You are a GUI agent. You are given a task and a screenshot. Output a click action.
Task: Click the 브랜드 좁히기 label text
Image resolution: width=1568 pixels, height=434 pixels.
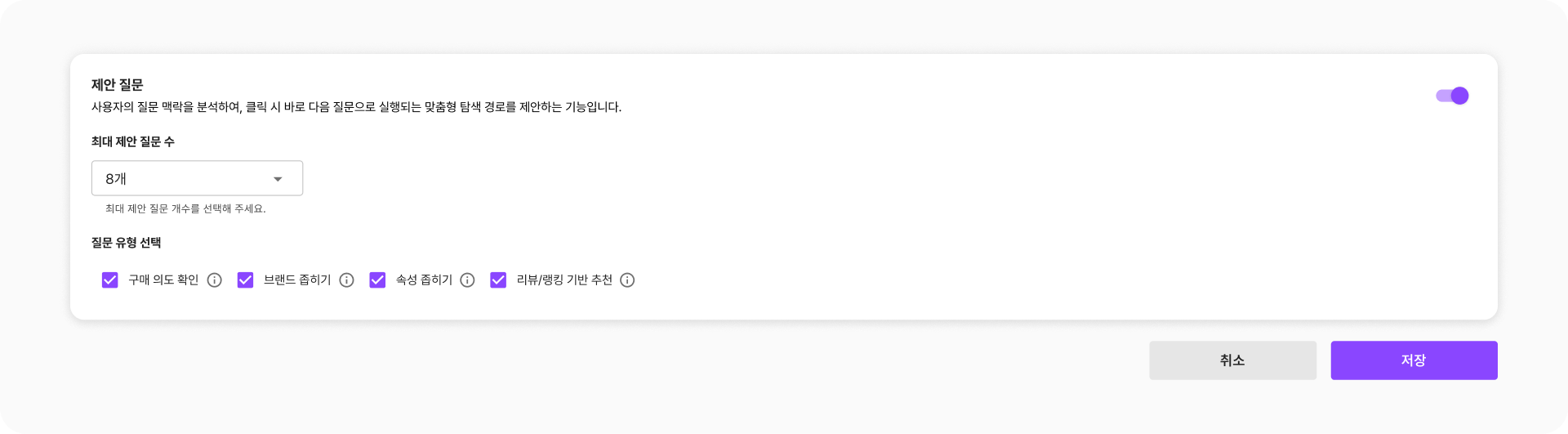[297, 280]
